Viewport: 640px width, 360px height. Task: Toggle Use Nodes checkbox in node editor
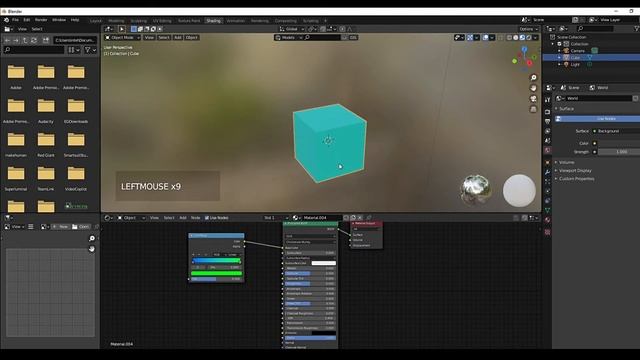[x=207, y=218]
